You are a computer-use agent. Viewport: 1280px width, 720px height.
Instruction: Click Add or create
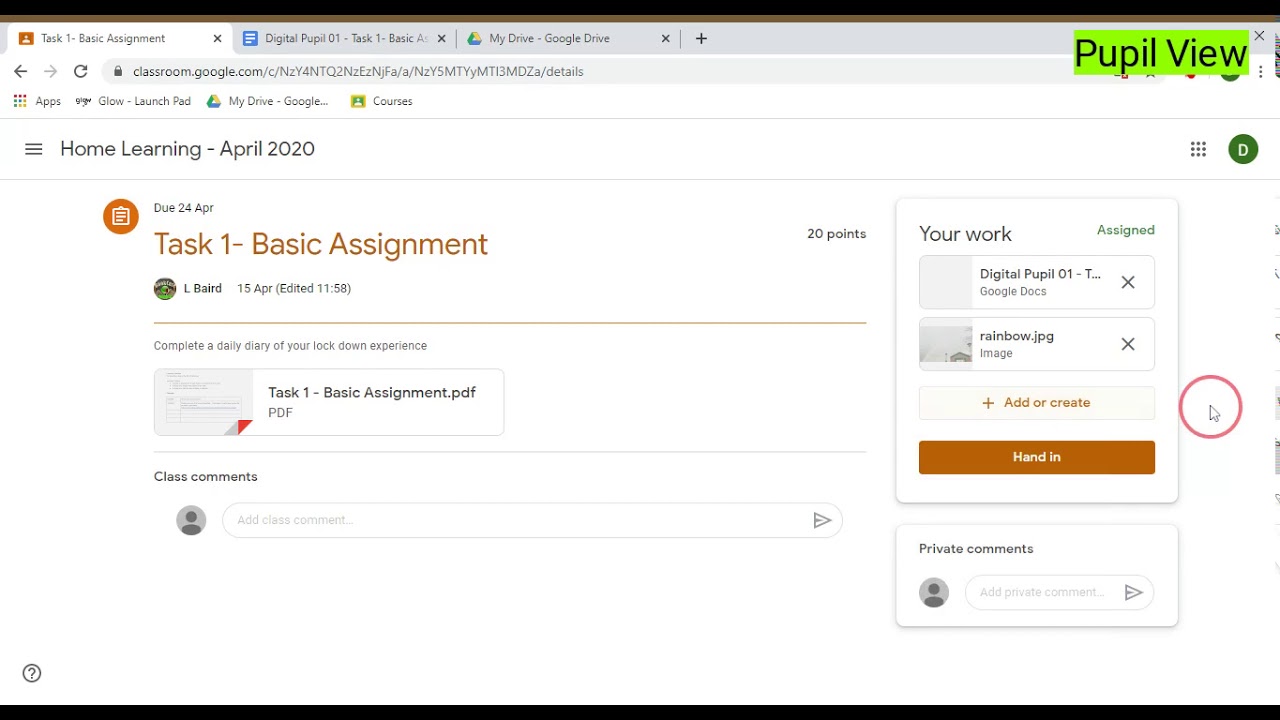coord(1037,403)
